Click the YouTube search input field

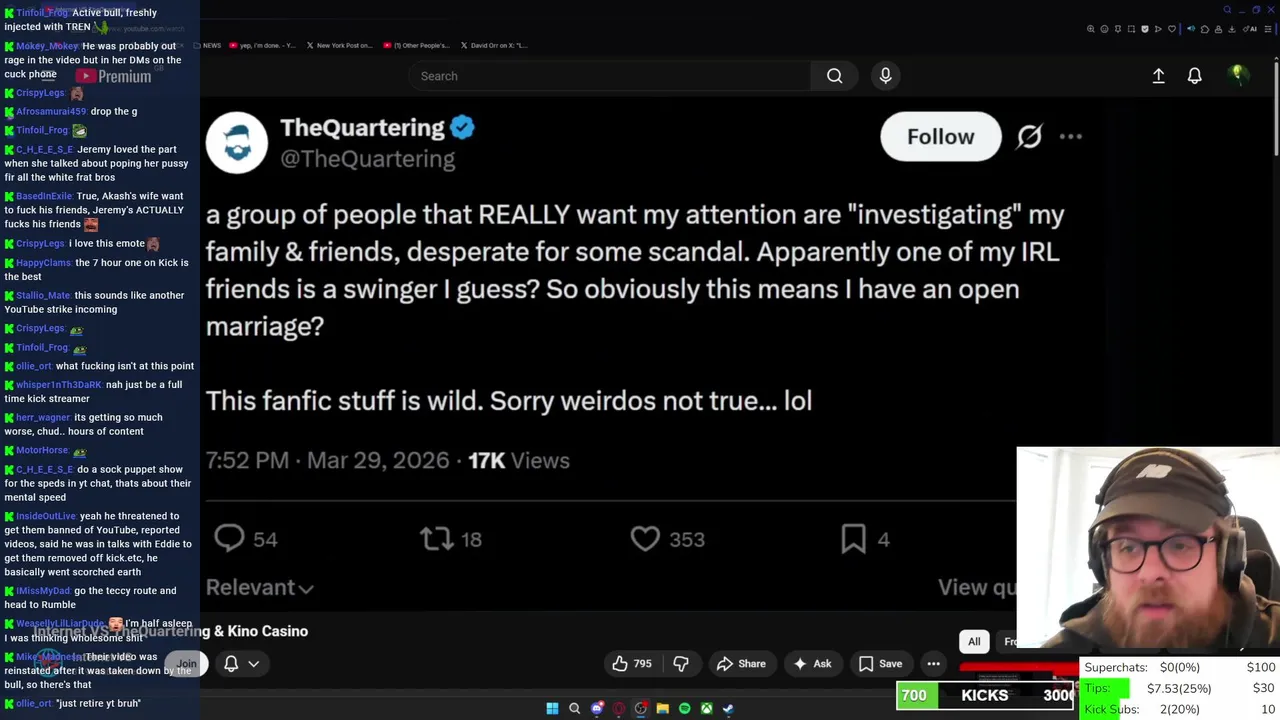[610, 76]
